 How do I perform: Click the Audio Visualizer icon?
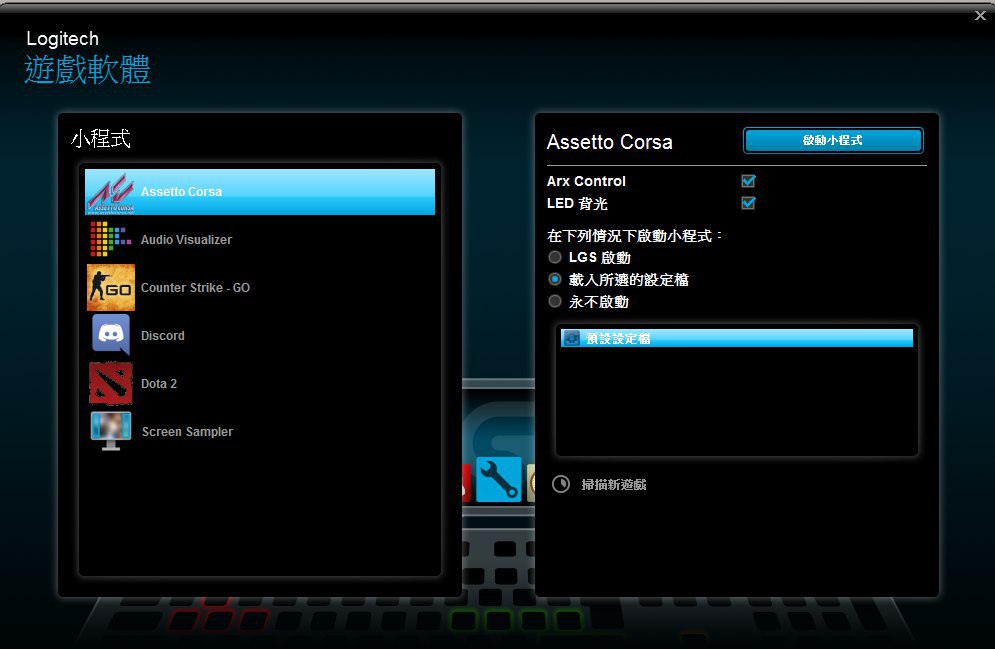[x=110, y=239]
